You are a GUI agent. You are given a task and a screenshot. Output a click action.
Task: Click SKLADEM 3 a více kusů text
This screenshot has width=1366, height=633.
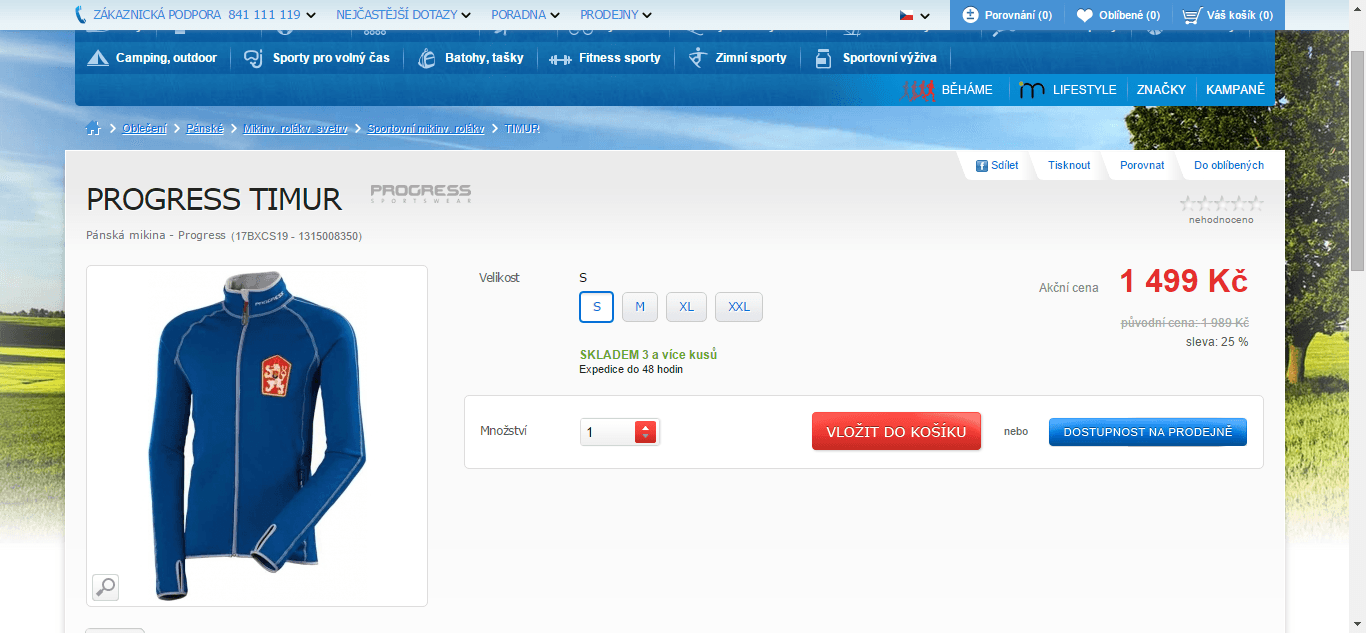(x=648, y=355)
